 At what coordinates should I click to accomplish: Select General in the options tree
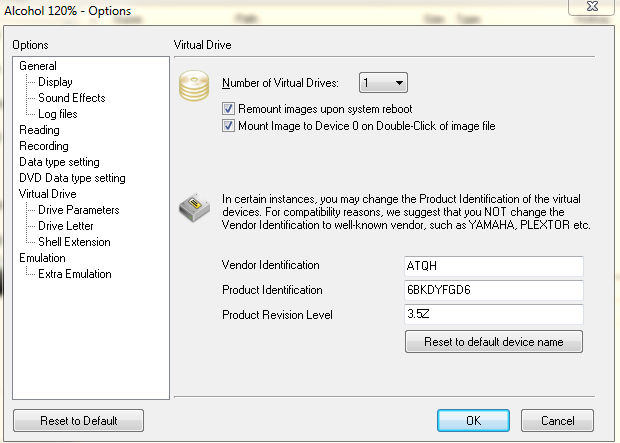pos(38,66)
